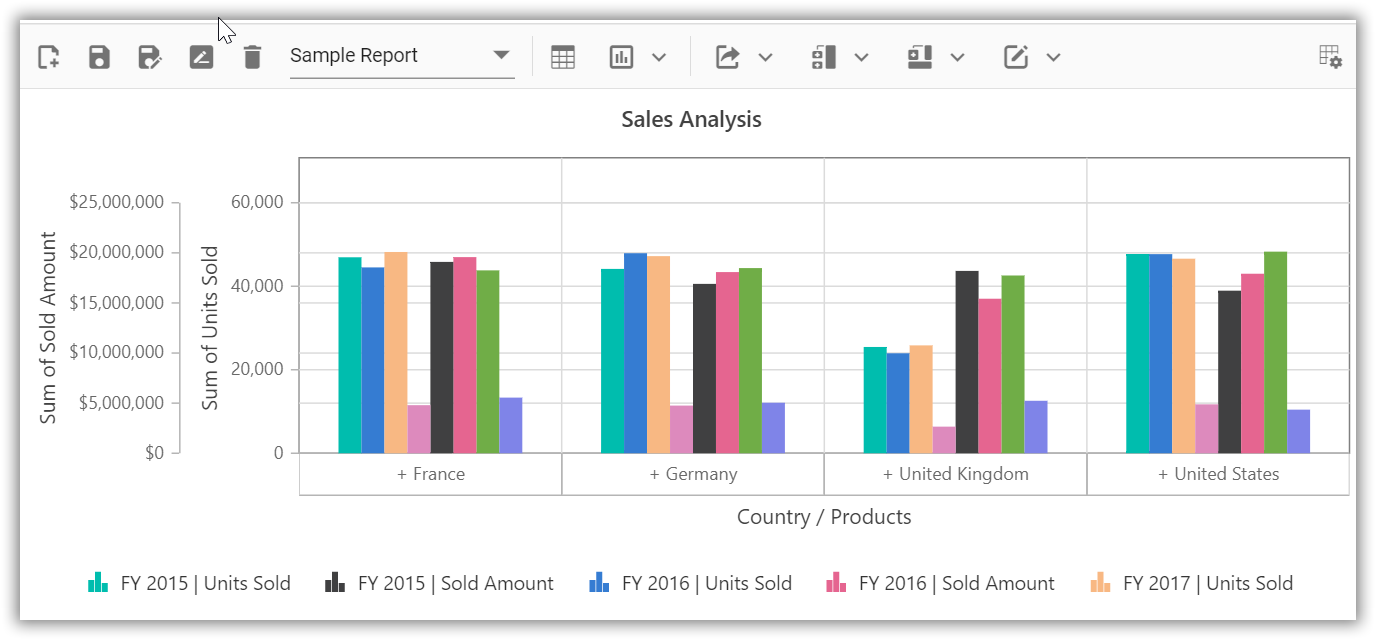Image resolution: width=1376 pixels, height=640 pixels.
Task: Open the chart type dropdown chevron
Action: [x=660, y=57]
